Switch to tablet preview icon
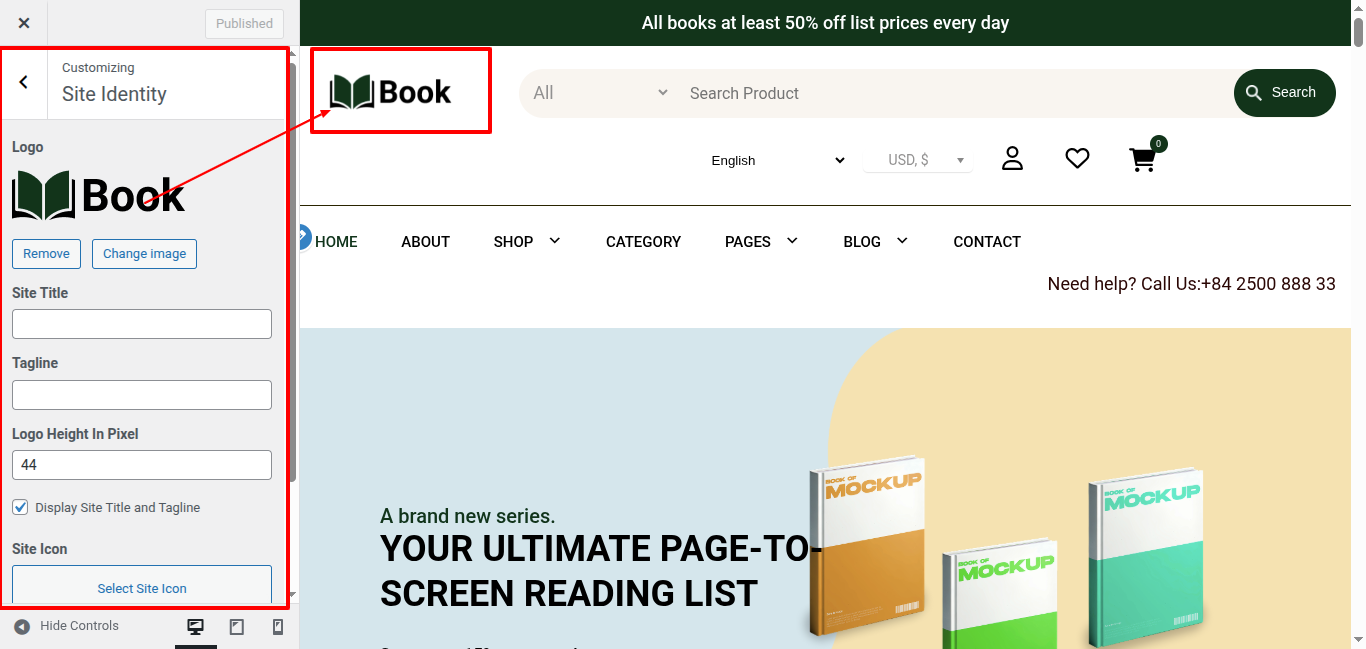 pos(237,627)
